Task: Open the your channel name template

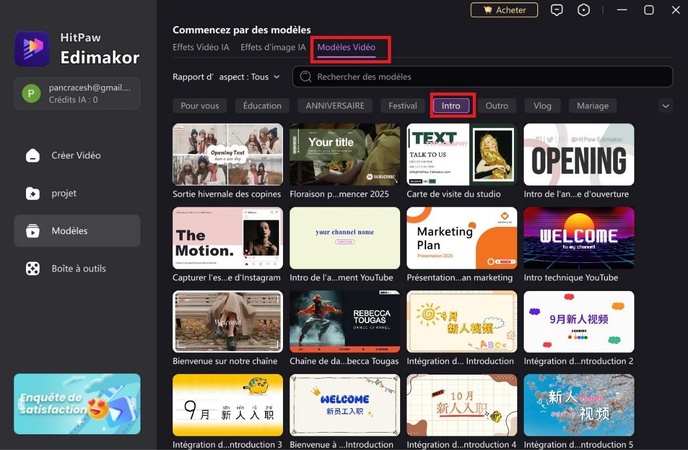Action: point(345,238)
